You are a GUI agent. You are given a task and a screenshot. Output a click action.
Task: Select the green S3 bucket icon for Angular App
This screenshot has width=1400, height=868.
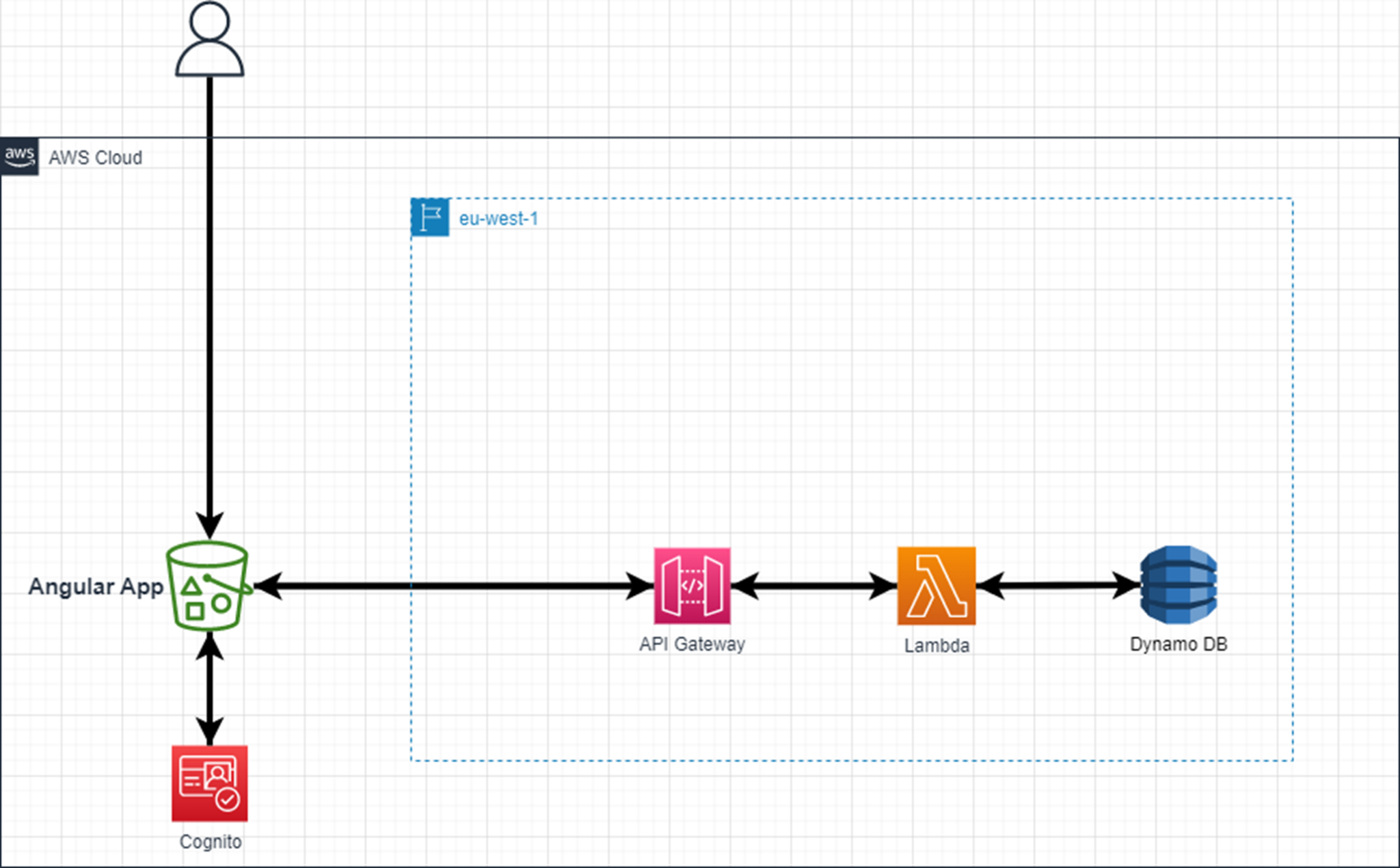pos(206,586)
